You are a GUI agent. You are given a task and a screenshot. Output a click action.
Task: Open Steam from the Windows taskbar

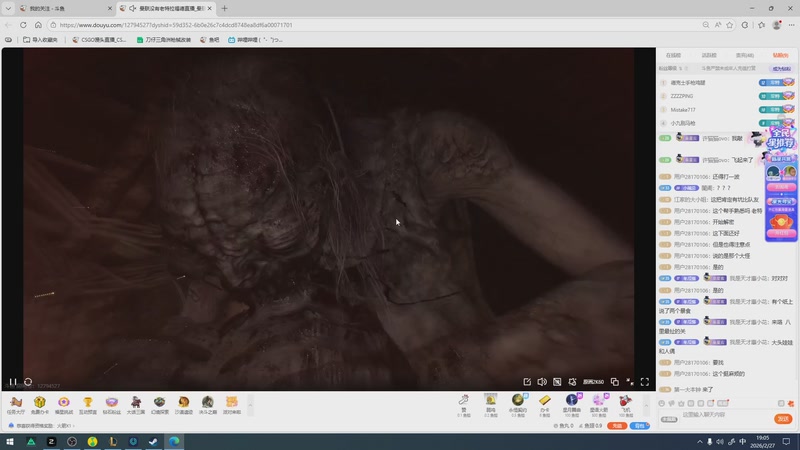pyautogui.click(x=153, y=441)
